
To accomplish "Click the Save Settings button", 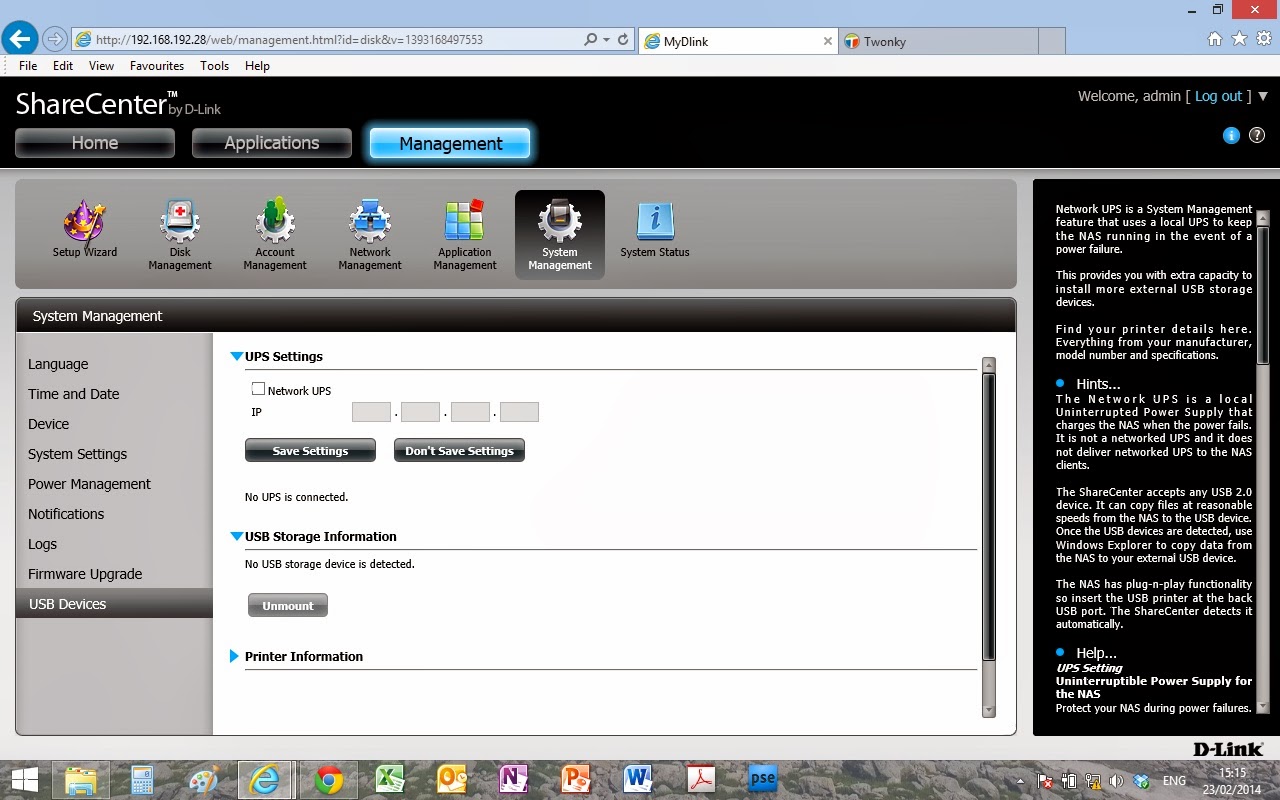I will (x=310, y=451).
